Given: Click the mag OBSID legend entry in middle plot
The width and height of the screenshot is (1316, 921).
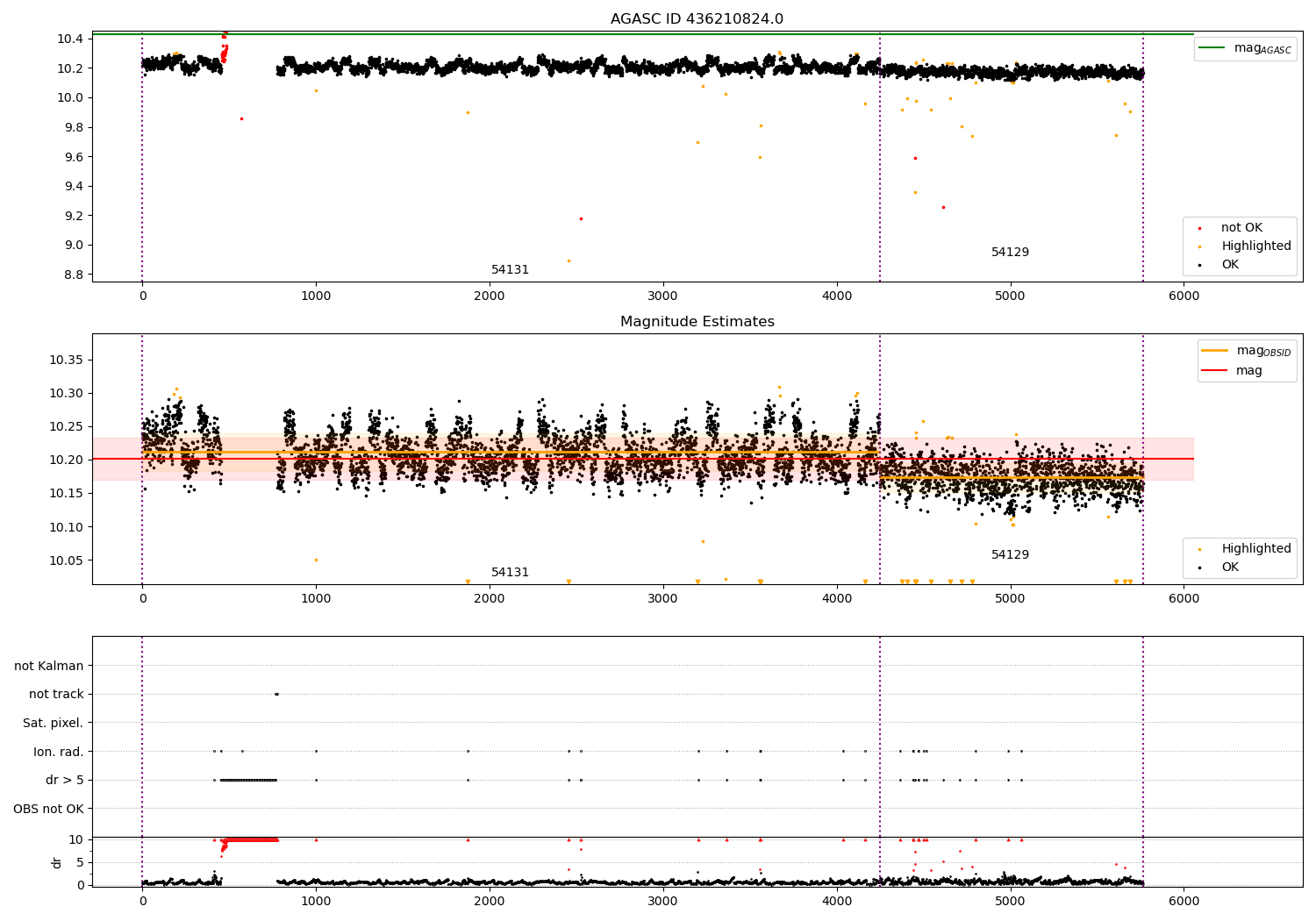Looking at the screenshot, I should point(1246,351).
